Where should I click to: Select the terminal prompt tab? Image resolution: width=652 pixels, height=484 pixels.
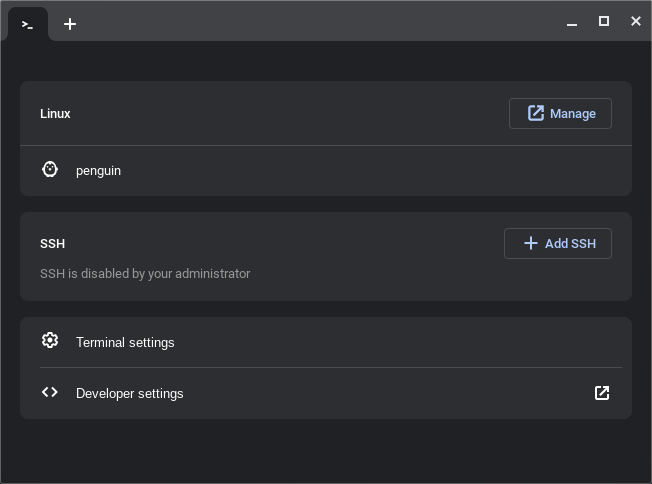(27, 25)
